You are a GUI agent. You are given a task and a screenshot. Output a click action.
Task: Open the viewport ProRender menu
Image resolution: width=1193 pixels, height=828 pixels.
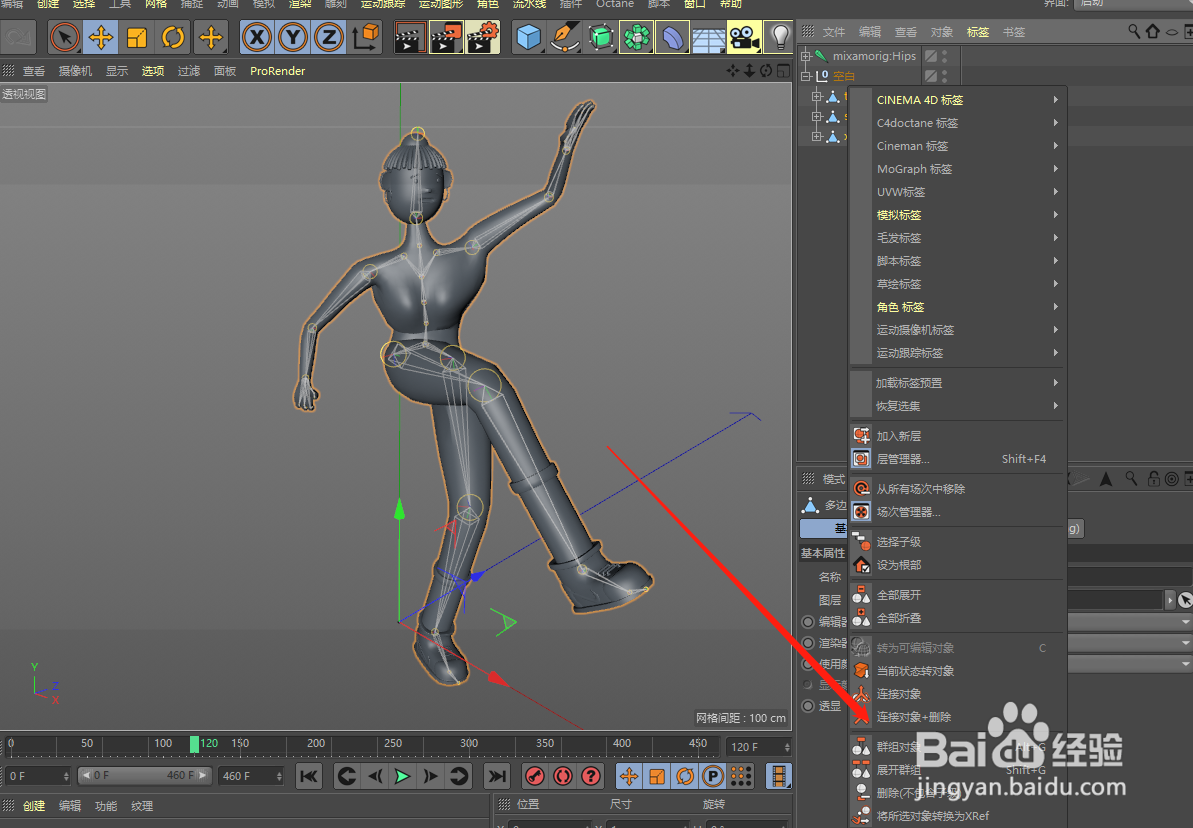277,71
